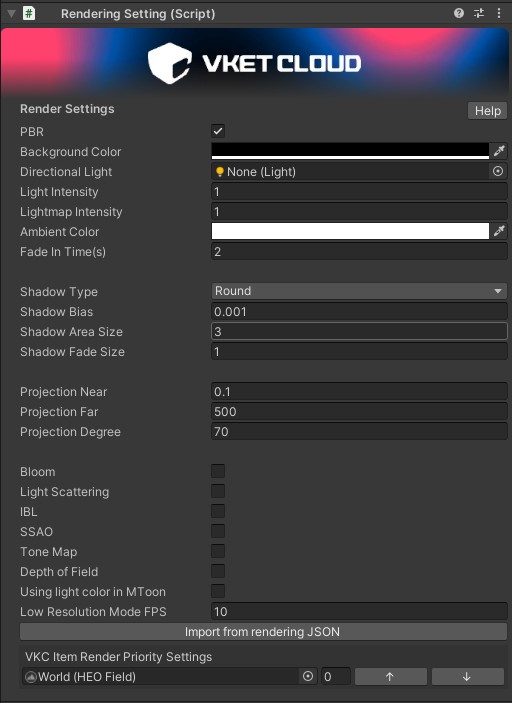Open the Shadow Type dropdown

[x=359, y=291]
